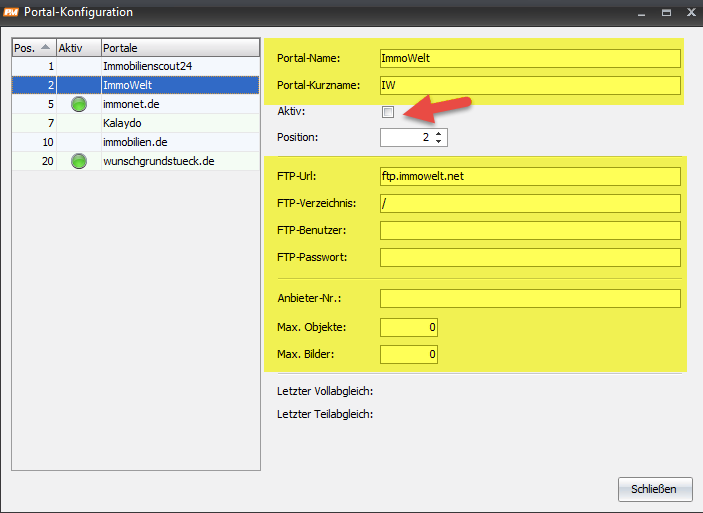This screenshot has width=703, height=513.
Task: Minimize the Portal-Konfiguration window
Action: [642, 13]
